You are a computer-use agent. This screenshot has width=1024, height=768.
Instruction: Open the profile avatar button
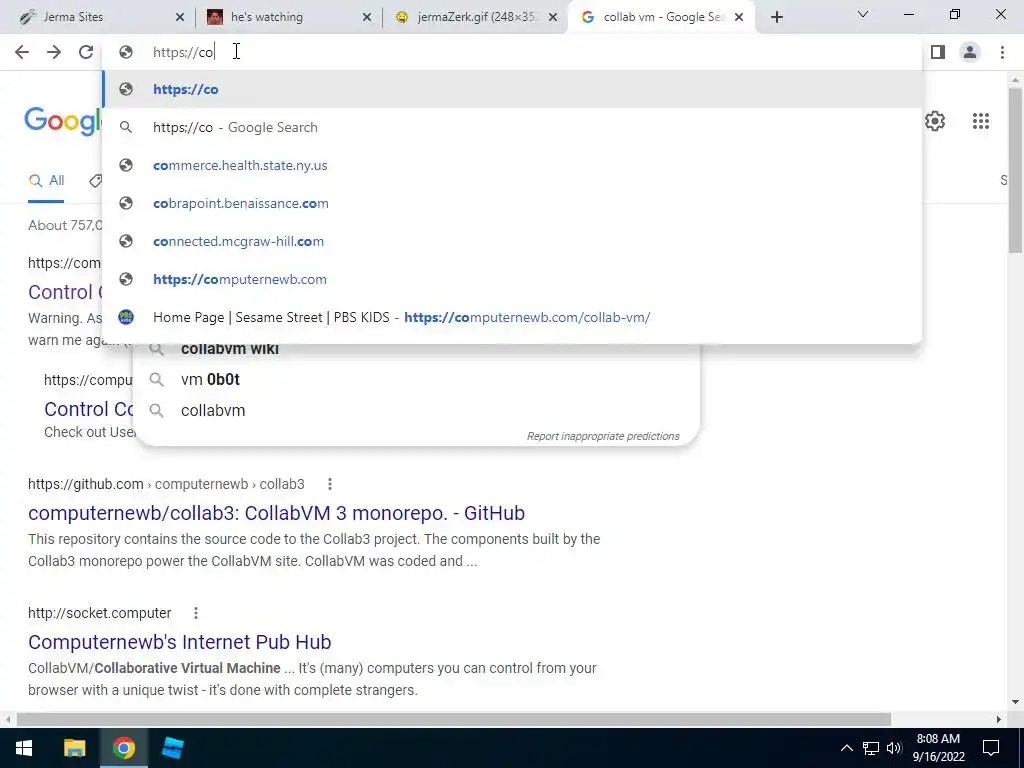(970, 52)
